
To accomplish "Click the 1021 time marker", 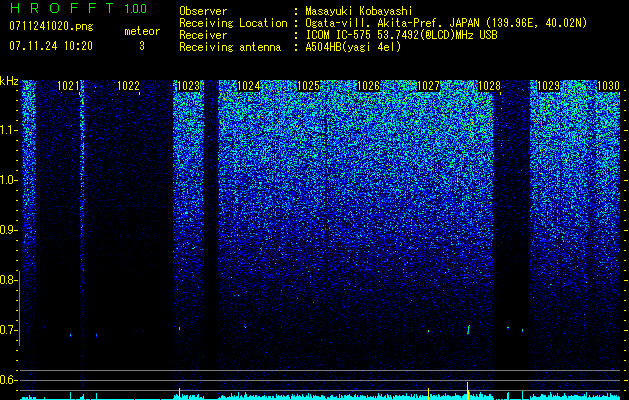I will (x=69, y=86).
